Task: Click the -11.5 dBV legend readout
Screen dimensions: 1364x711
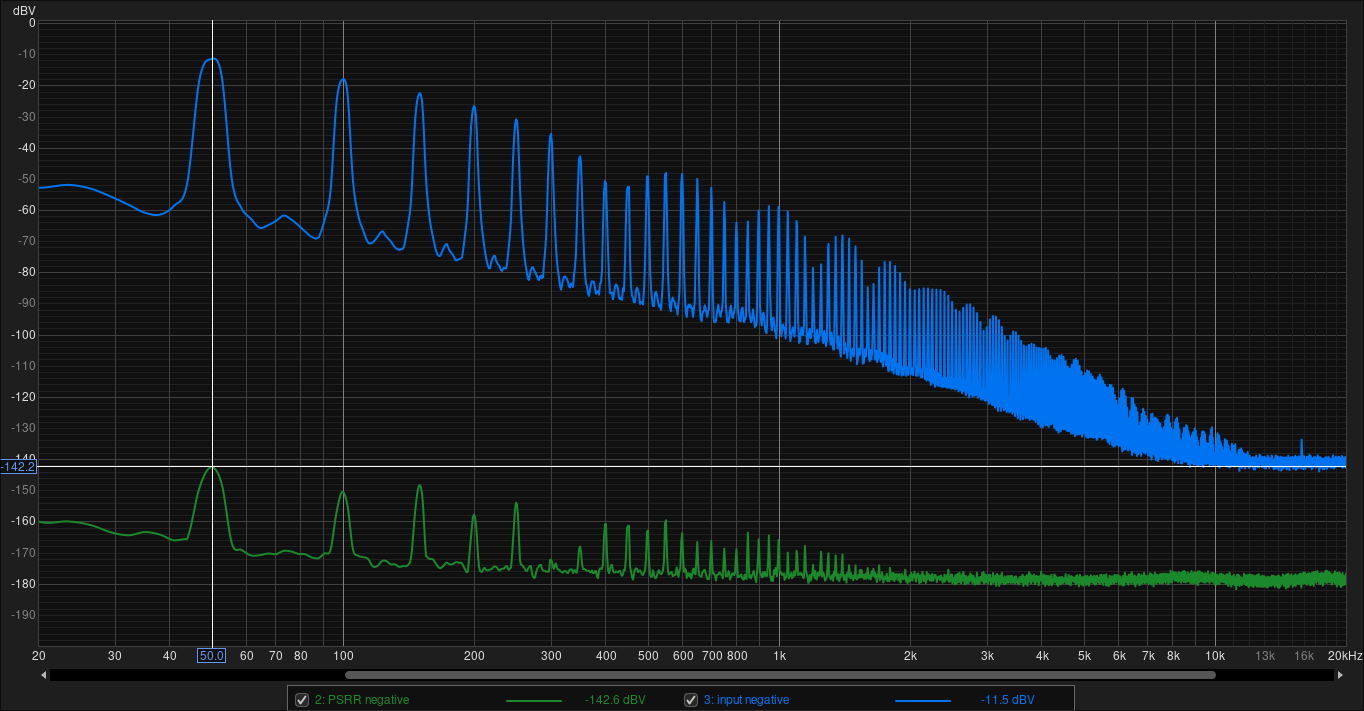Action: (1007, 700)
